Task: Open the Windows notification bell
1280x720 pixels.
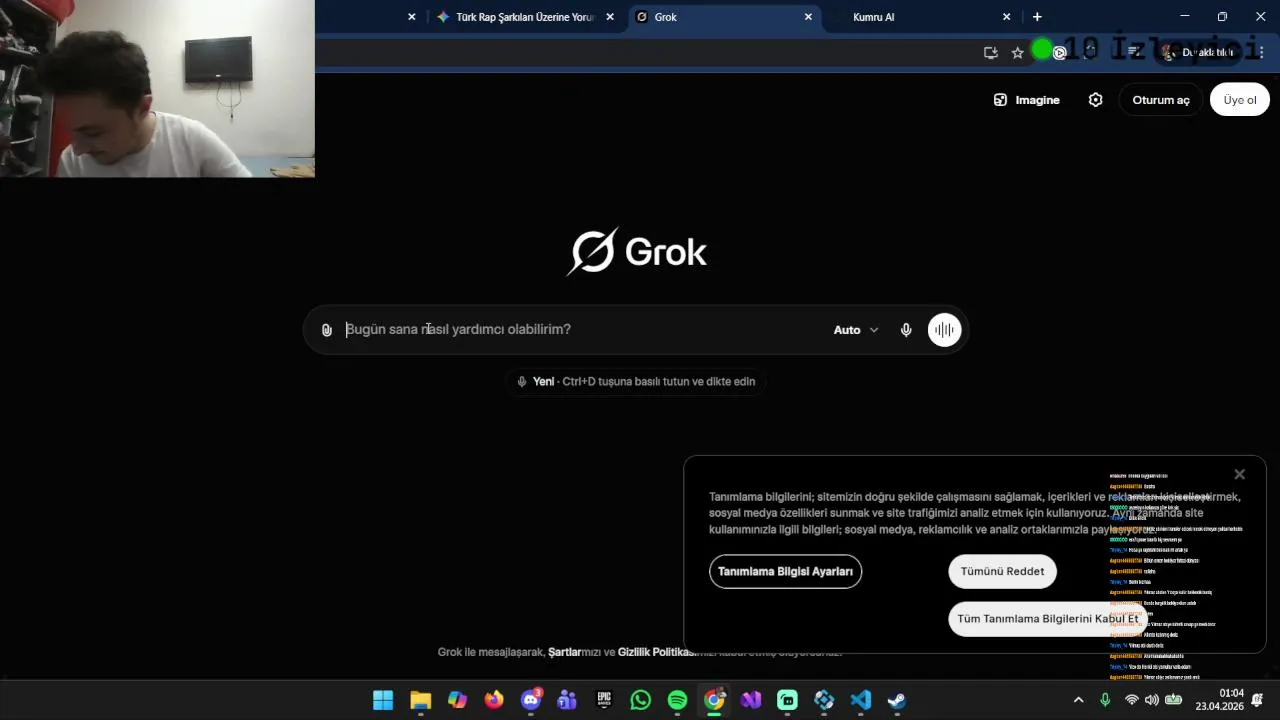Action: pos(1258,700)
